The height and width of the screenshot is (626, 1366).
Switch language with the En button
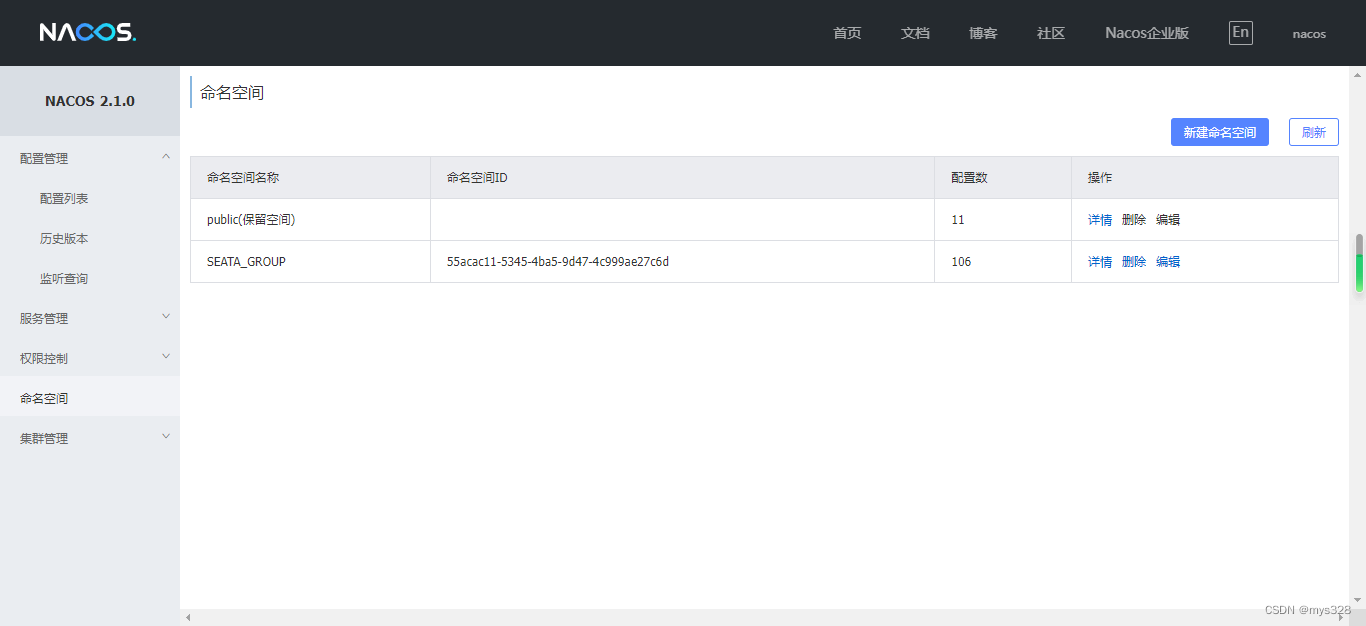pos(1241,32)
